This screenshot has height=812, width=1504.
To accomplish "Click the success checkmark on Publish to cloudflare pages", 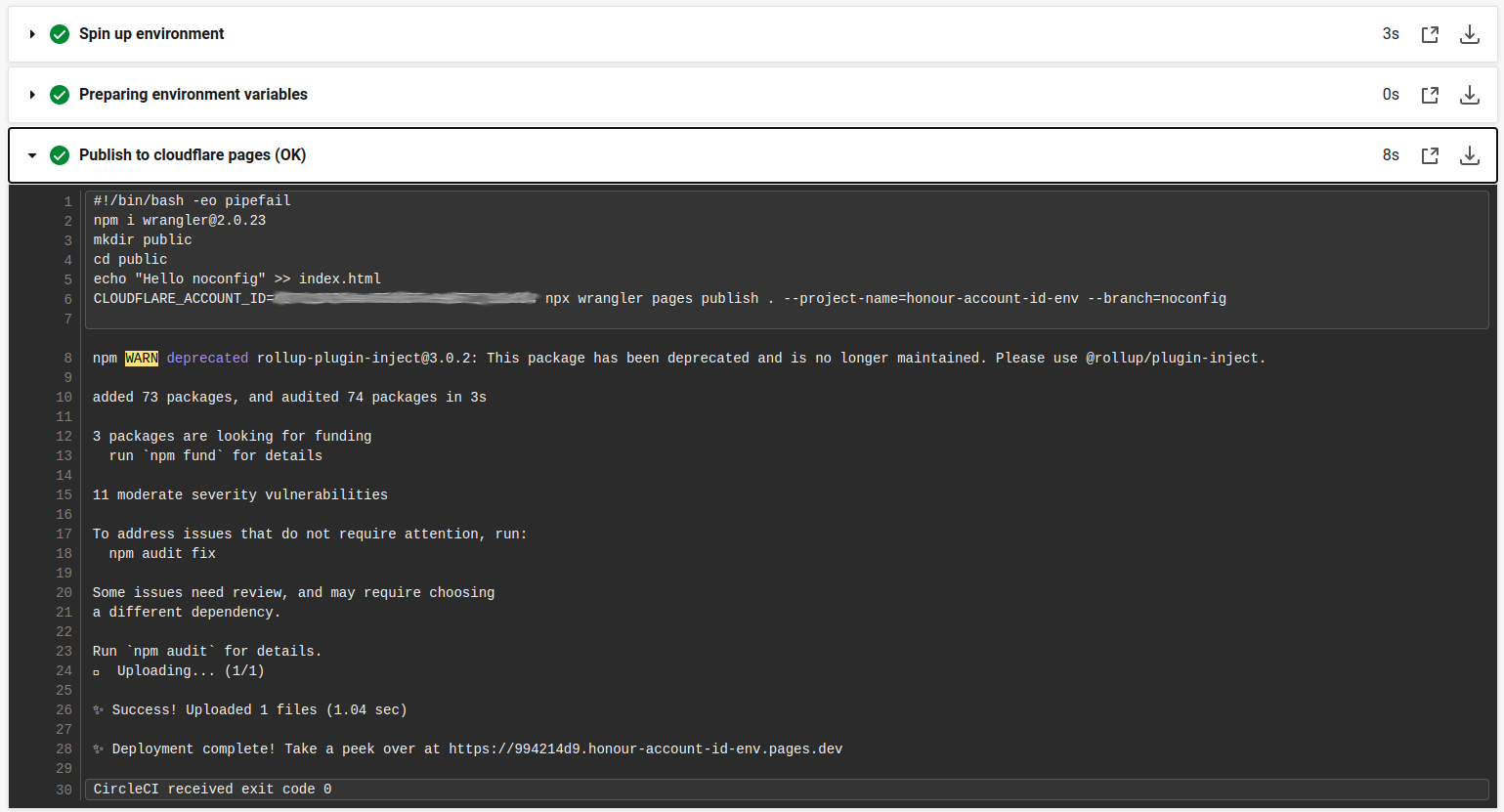I will tap(59, 154).
